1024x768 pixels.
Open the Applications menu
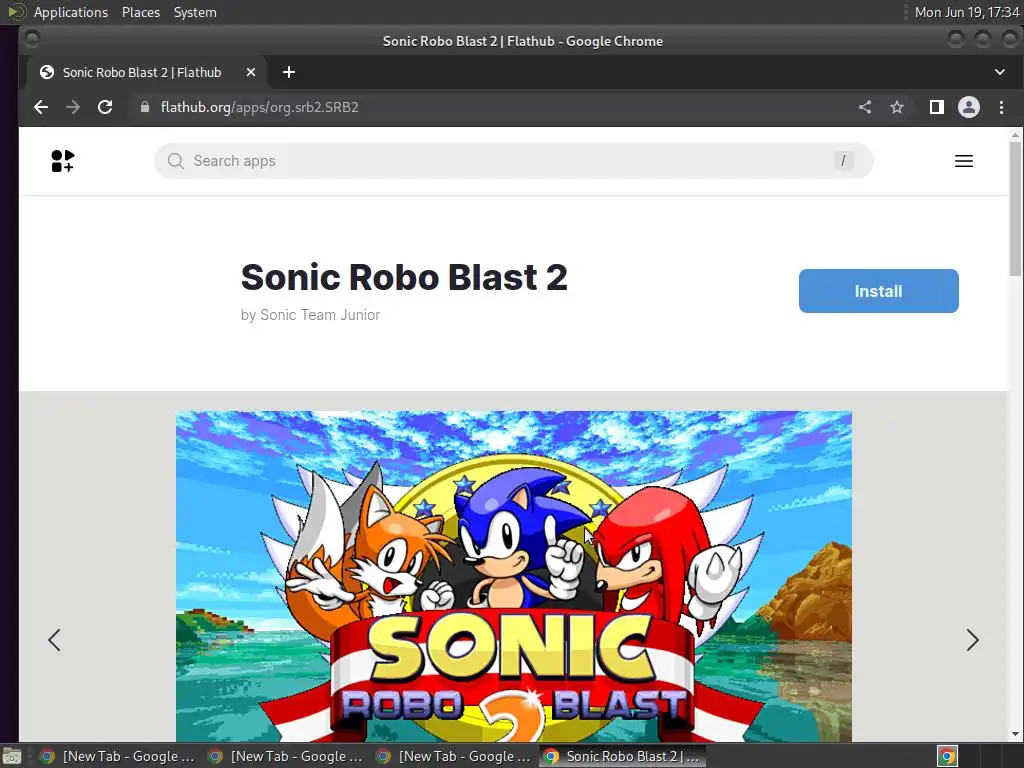[x=71, y=12]
